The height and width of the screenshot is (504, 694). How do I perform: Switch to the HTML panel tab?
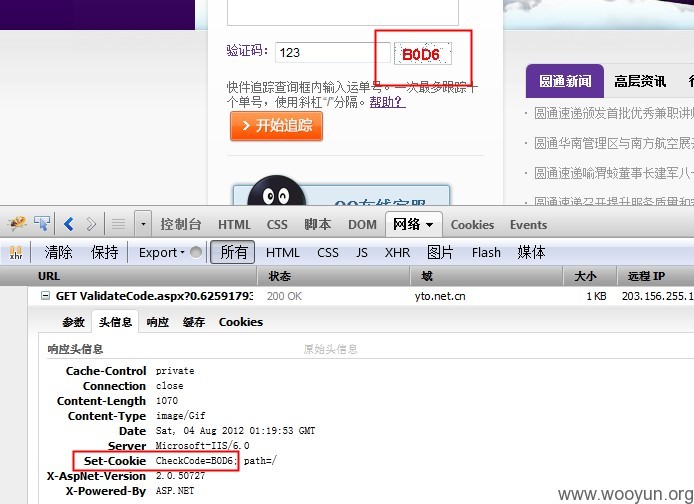coord(234,225)
